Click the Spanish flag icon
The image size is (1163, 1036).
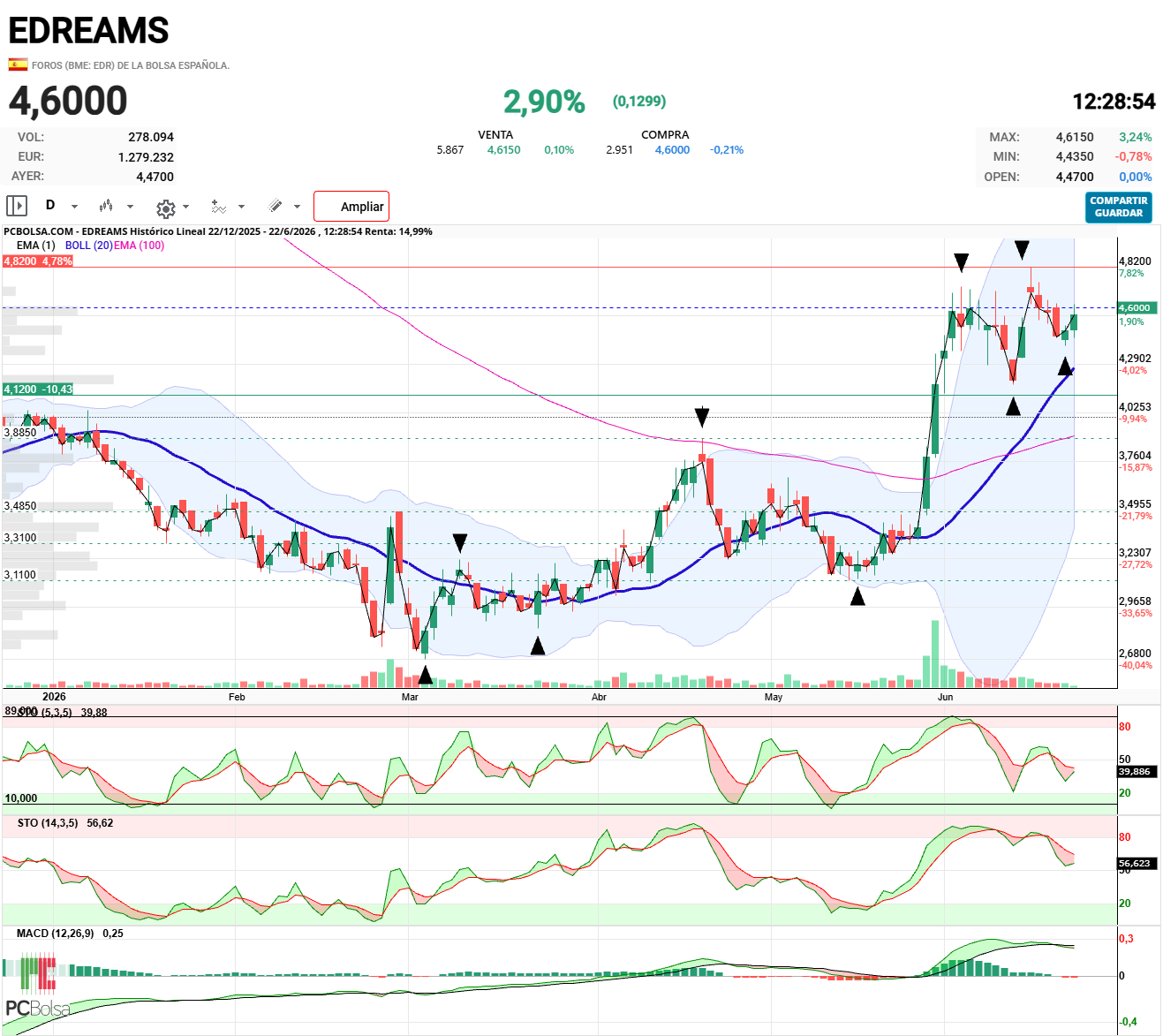tap(18, 64)
